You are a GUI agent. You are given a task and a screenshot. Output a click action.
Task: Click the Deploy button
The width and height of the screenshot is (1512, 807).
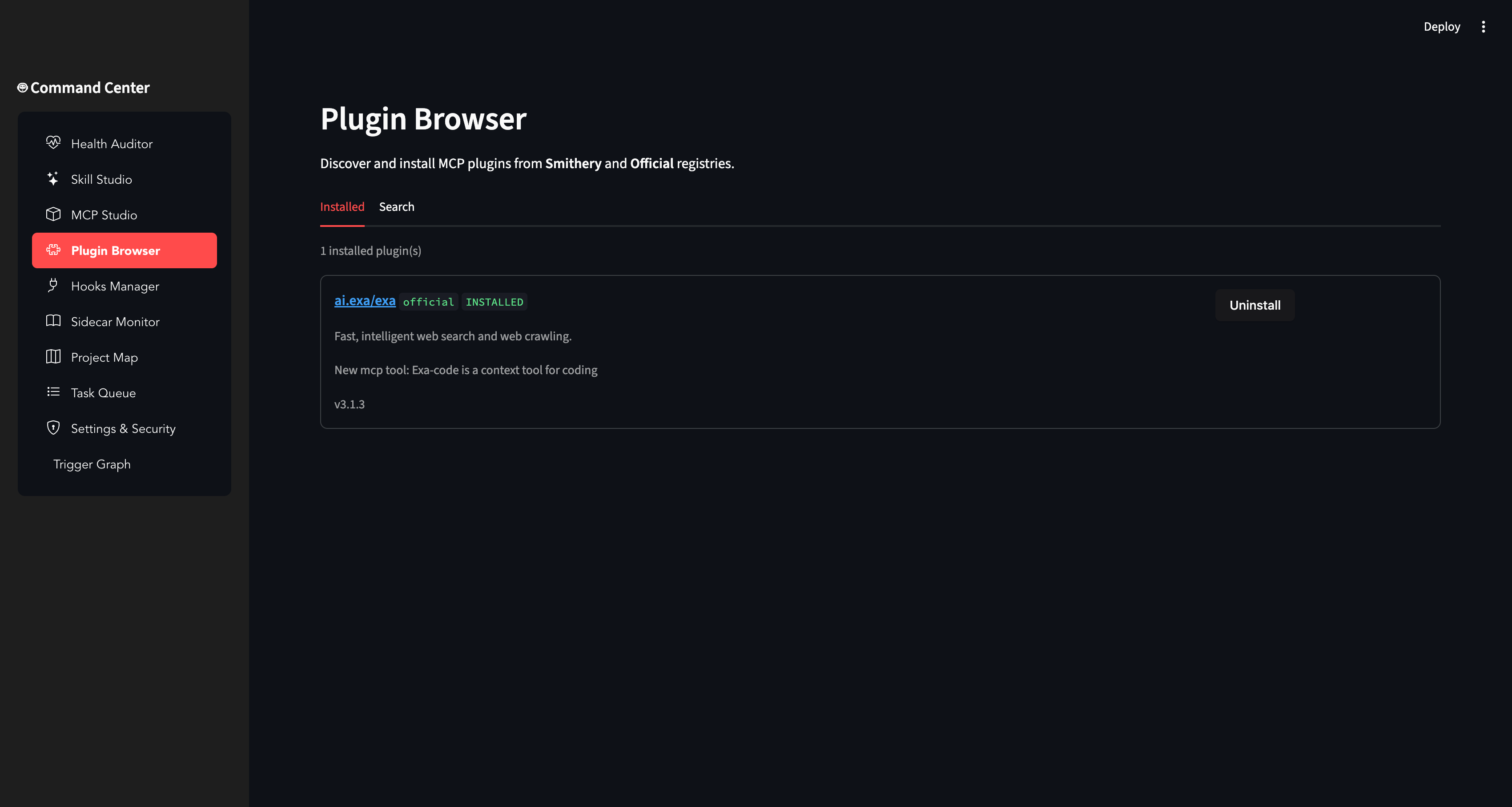(x=1442, y=26)
